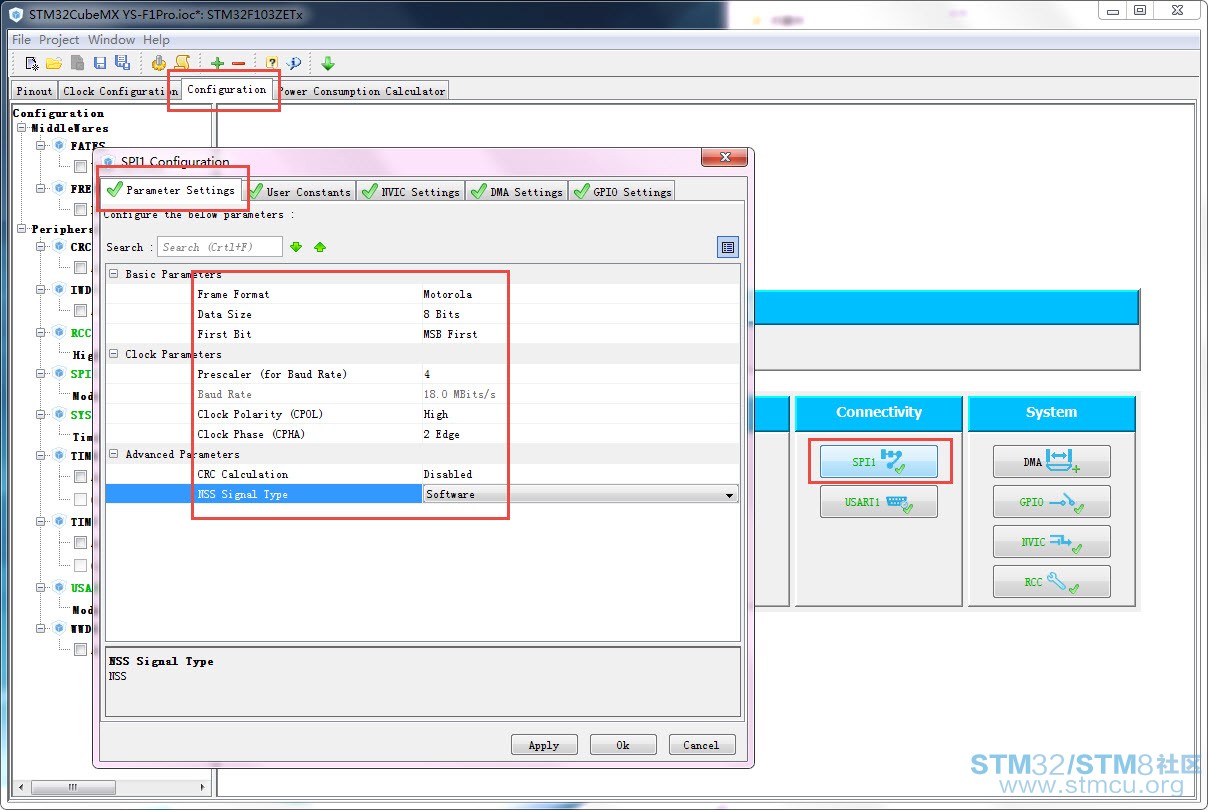The width and height of the screenshot is (1208, 810).
Task: Tick the checkbox under FREERTOS
Action: tap(80, 209)
